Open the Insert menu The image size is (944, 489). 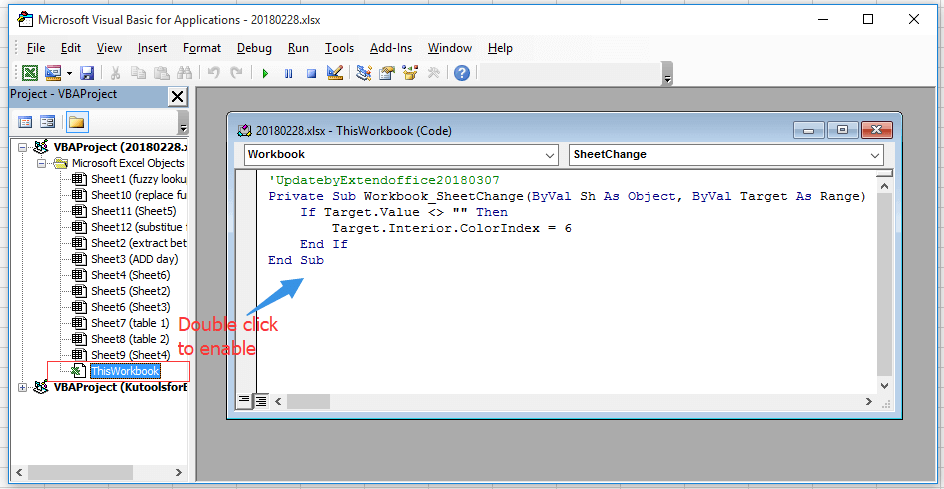(152, 48)
